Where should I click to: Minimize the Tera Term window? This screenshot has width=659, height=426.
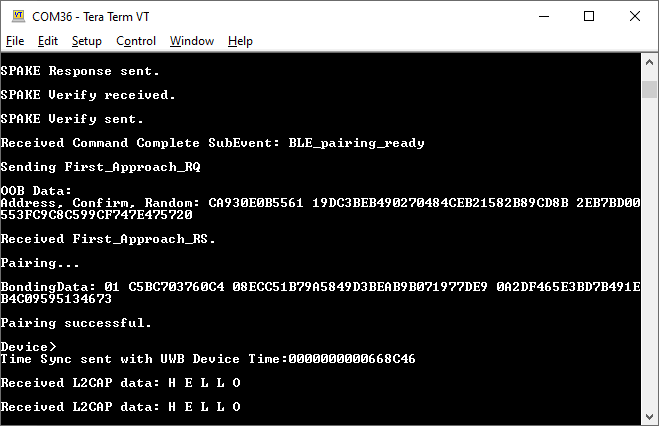[544, 15]
